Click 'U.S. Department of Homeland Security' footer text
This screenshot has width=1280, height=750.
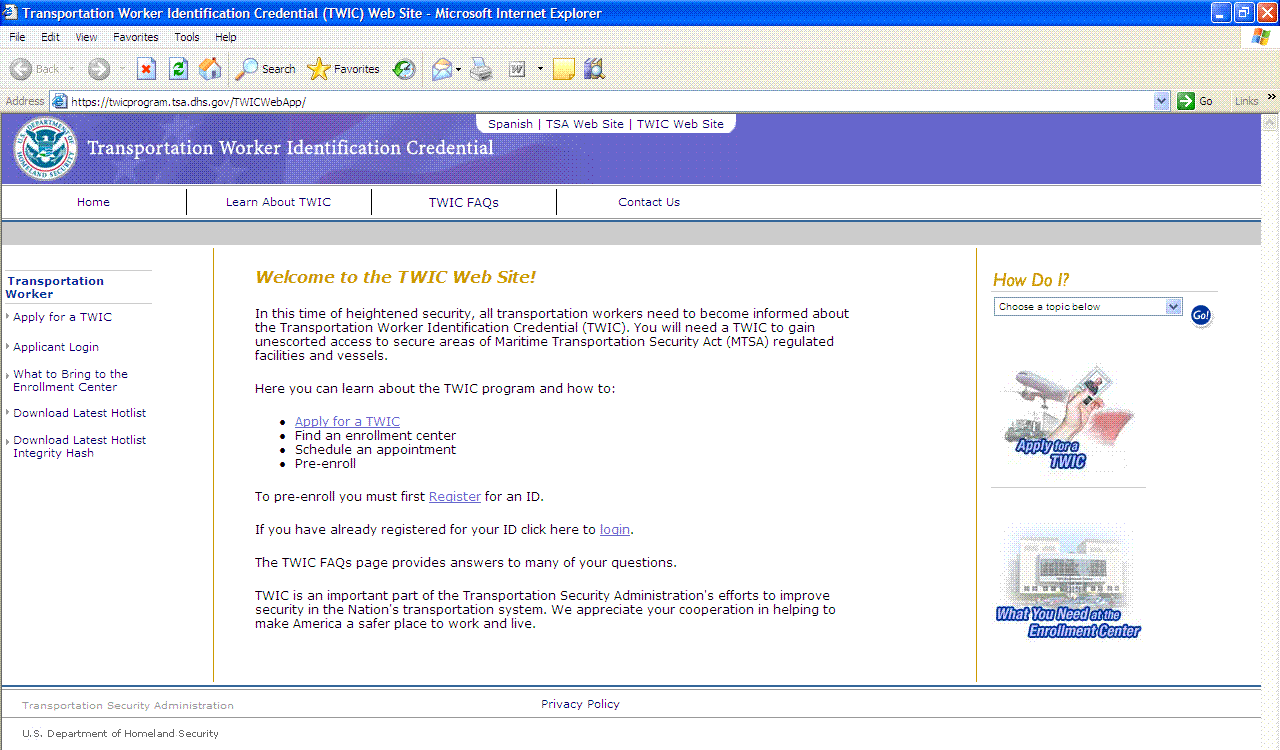[x=120, y=733]
